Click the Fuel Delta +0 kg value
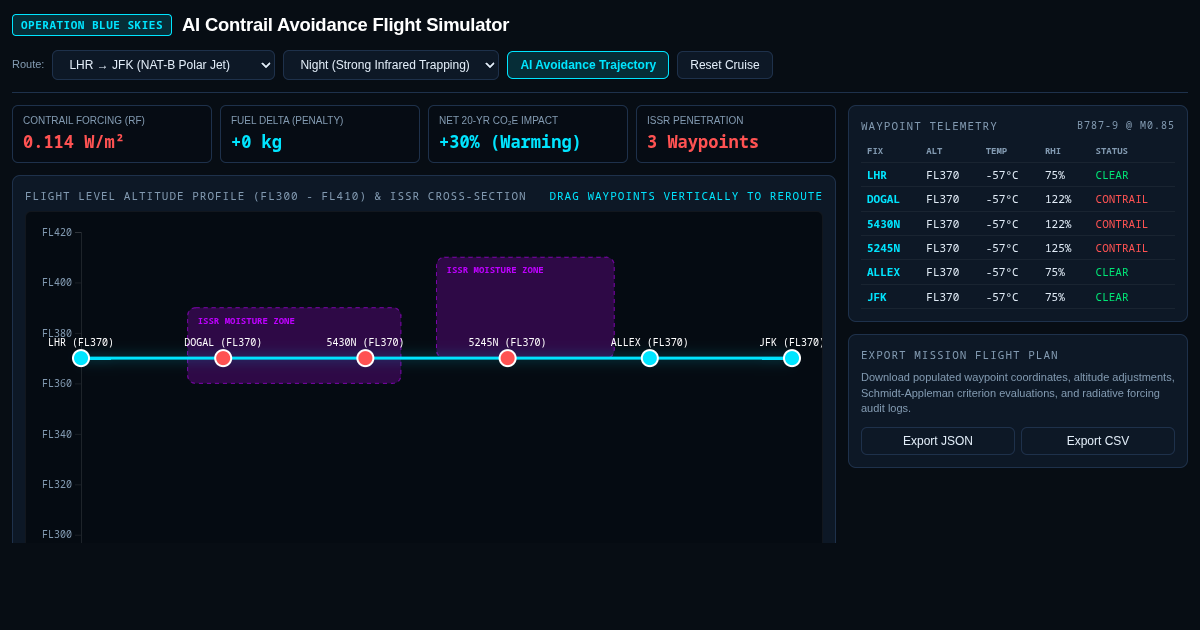 coord(256,142)
